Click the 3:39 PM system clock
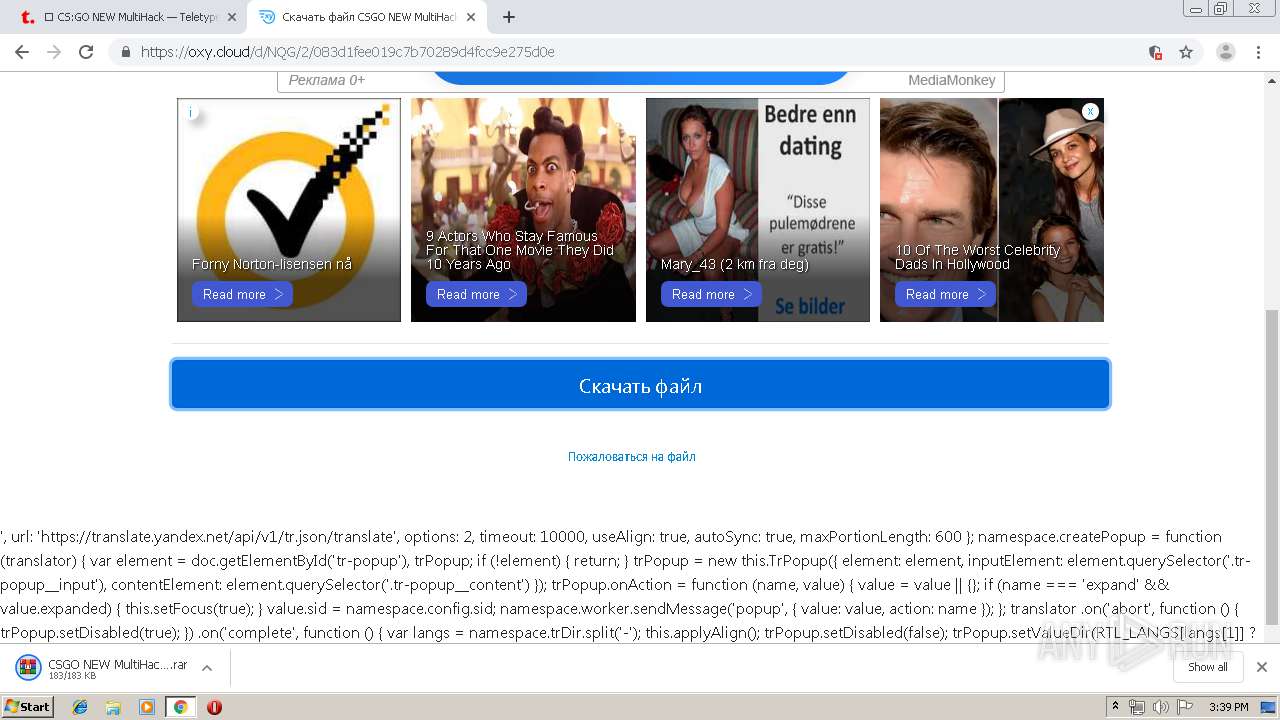Viewport: 1280px width, 720px height. [x=1228, y=707]
